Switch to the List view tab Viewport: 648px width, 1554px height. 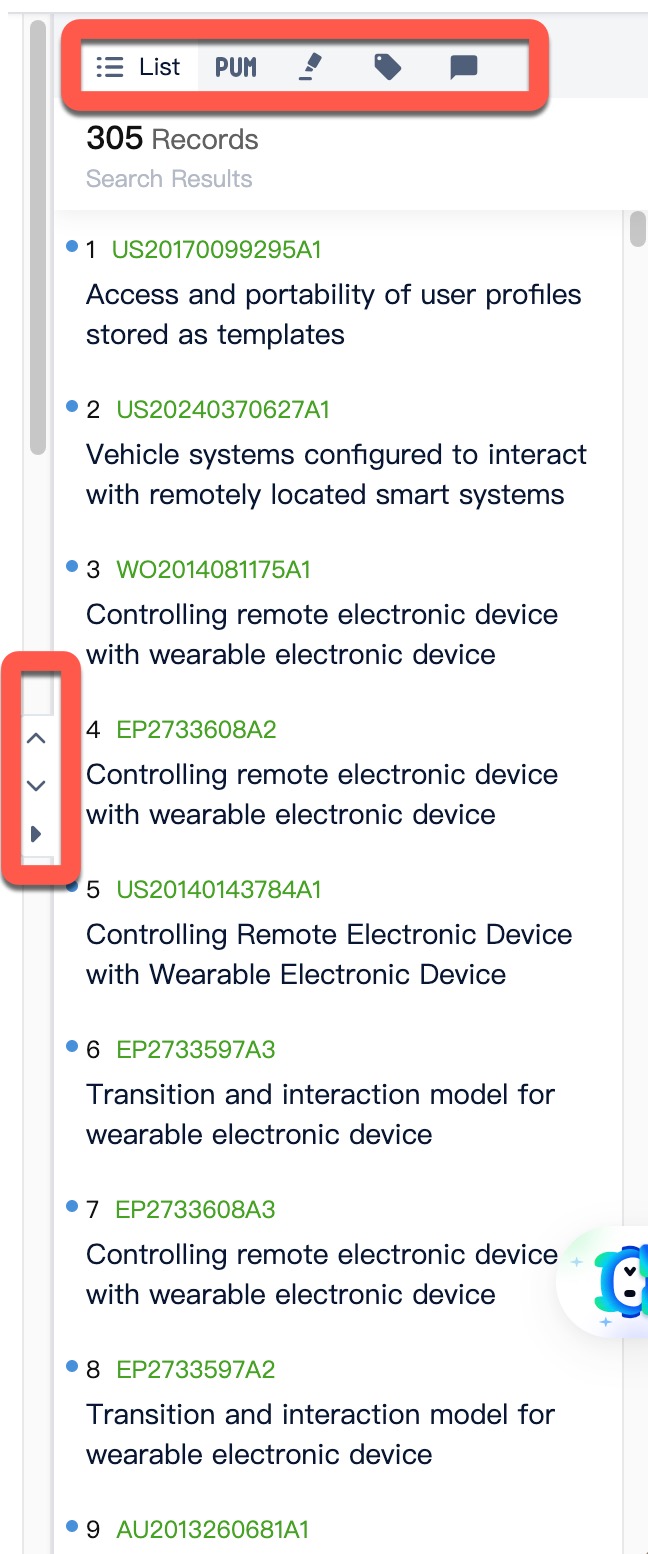tap(139, 67)
